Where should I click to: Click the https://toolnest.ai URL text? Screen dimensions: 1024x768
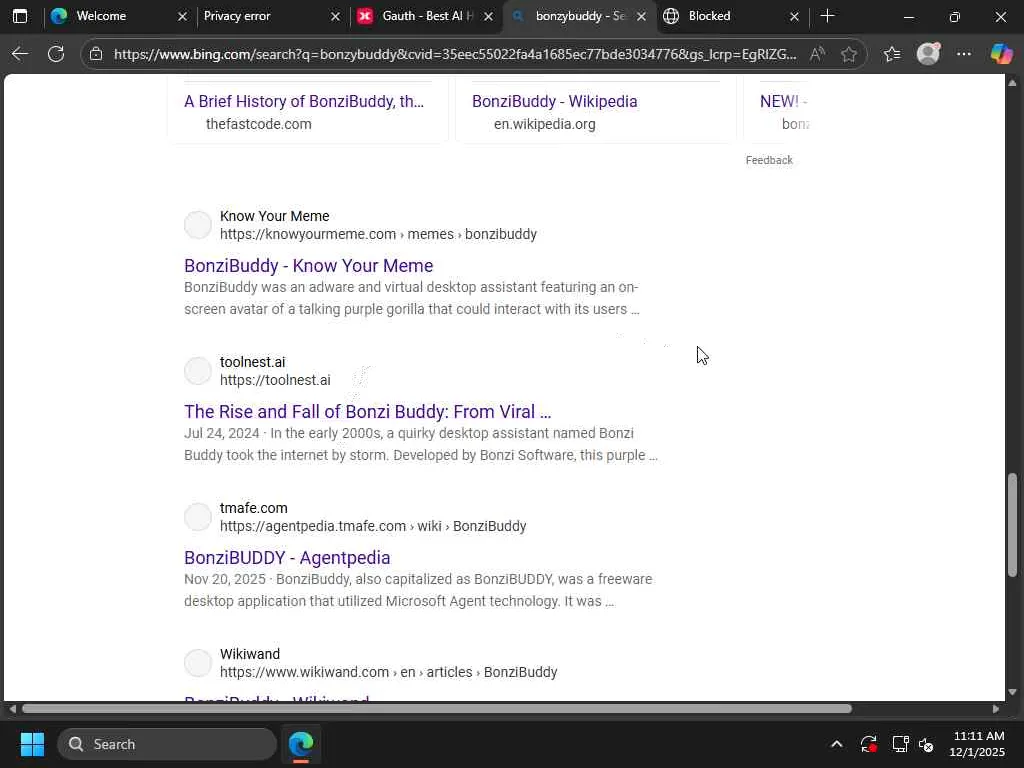[275, 380]
